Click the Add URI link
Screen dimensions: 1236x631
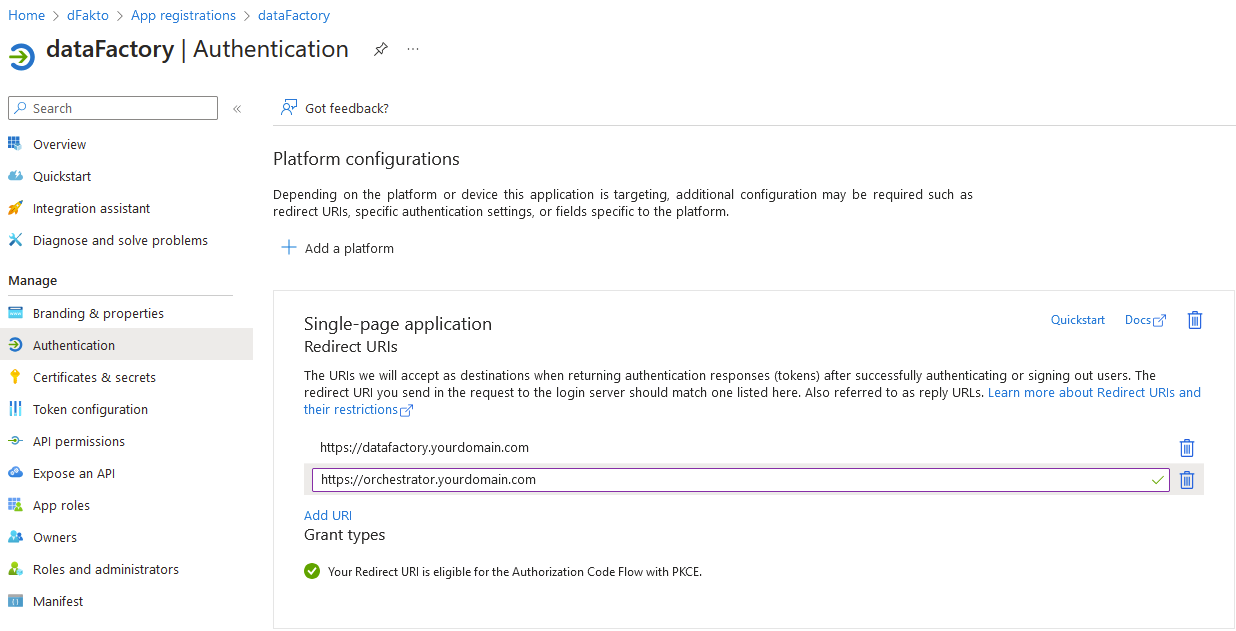(328, 515)
